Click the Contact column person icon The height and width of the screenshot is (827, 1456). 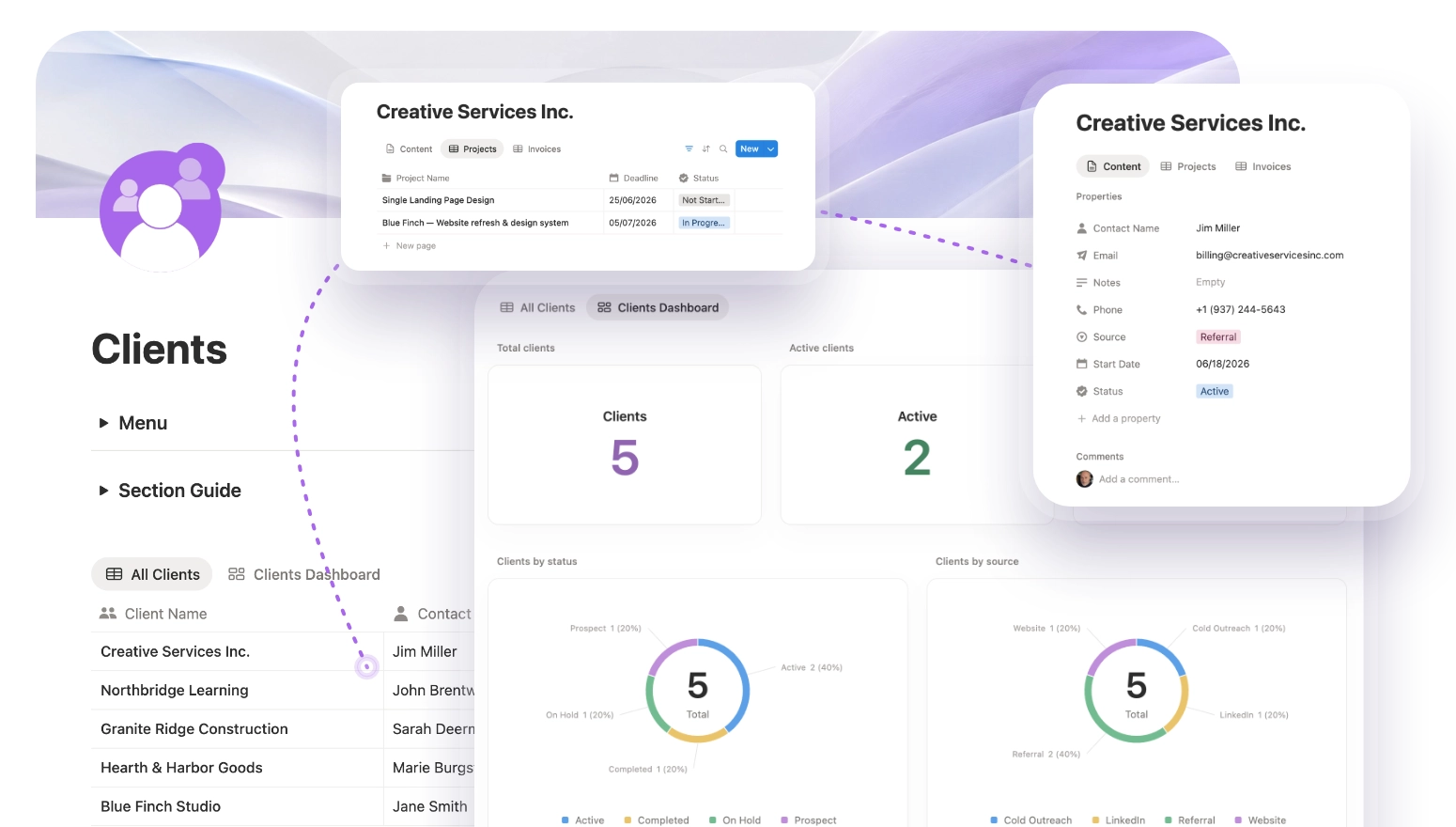400,614
